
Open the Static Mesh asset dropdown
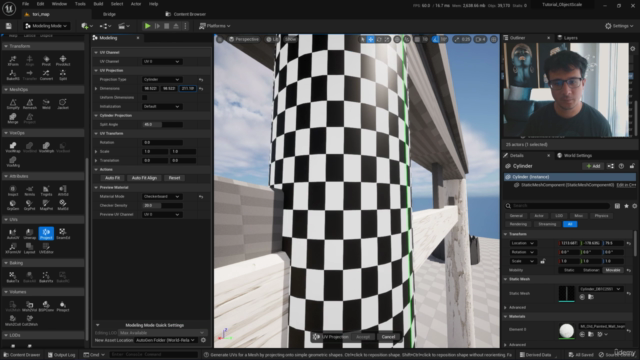(600, 289)
